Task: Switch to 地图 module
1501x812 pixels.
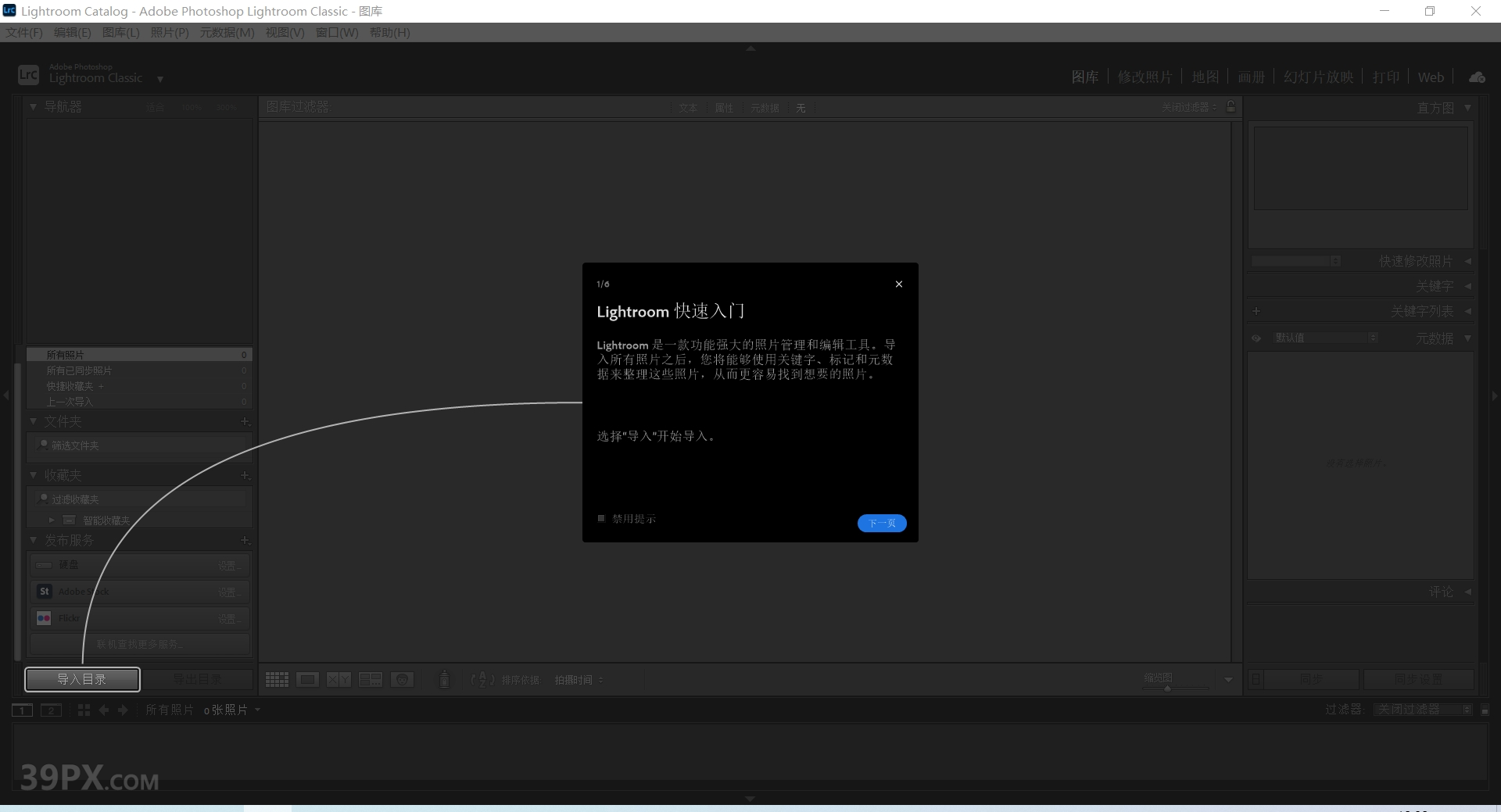Action: [x=1205, y=77]
